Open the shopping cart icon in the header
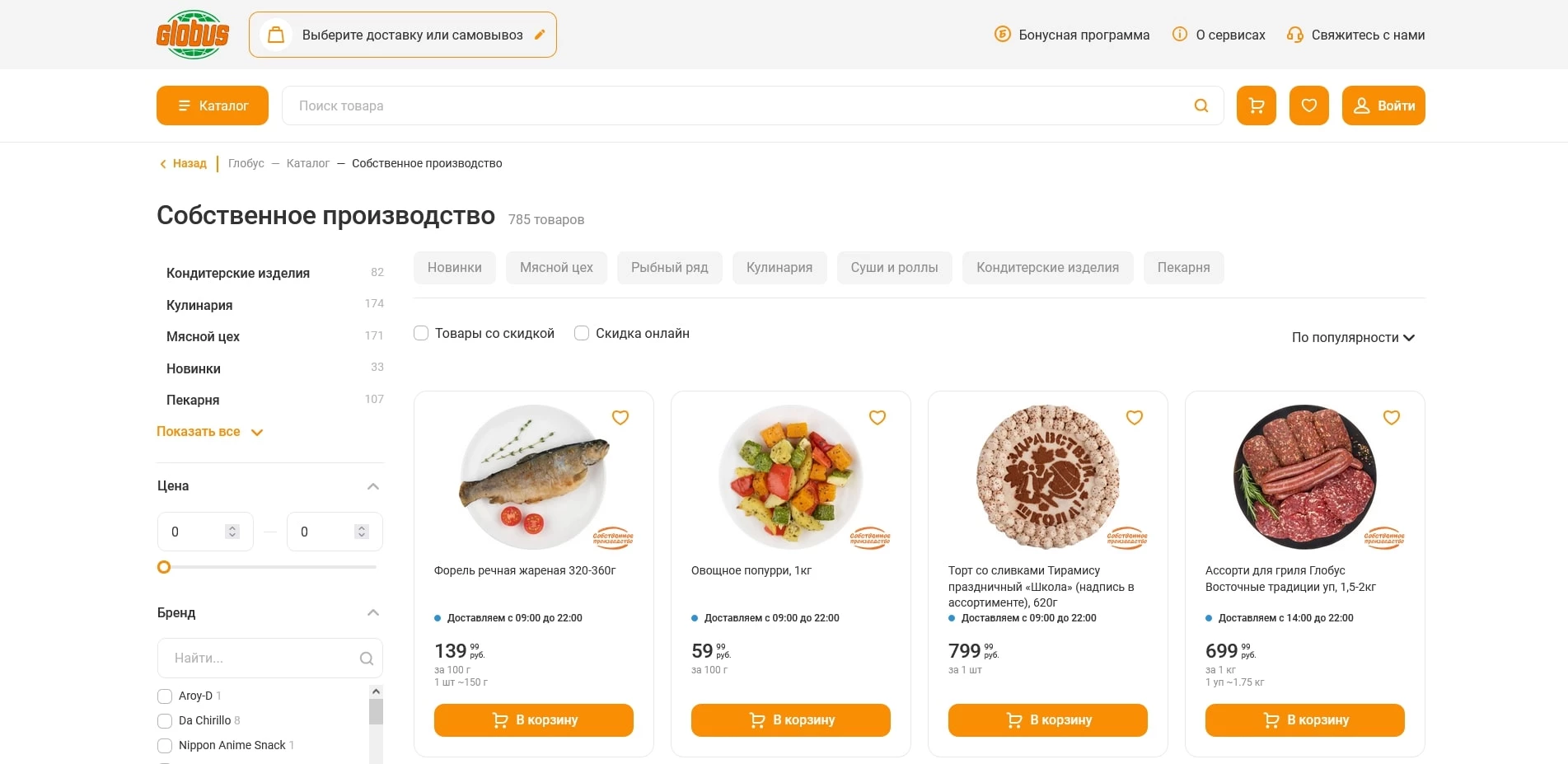Screen dimensions: 1568x764 point(1255,105)
